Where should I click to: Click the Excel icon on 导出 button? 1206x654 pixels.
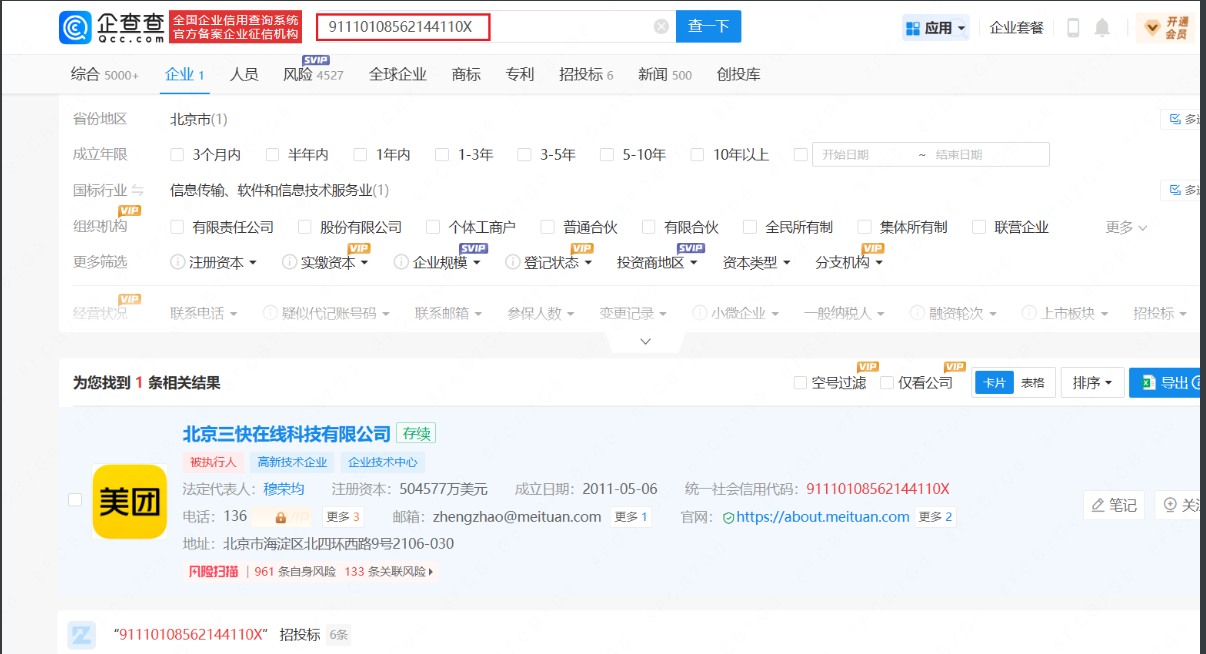pos(1146,383)
